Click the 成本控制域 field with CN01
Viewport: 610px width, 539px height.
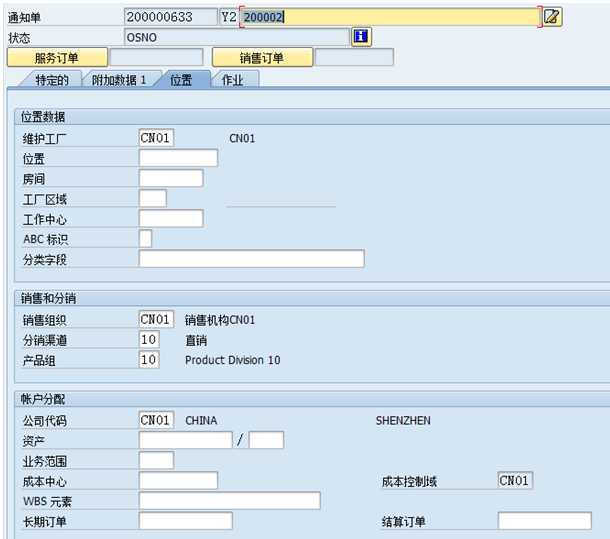515,481
